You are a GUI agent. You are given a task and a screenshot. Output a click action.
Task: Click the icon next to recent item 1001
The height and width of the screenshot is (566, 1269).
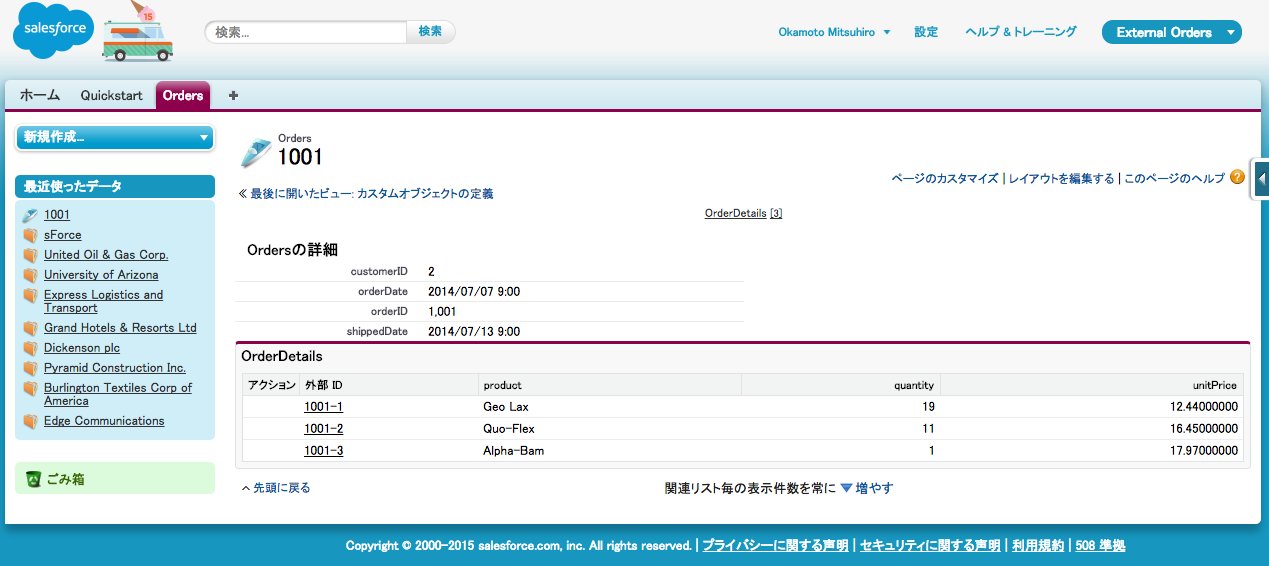(x=30, y=215)
